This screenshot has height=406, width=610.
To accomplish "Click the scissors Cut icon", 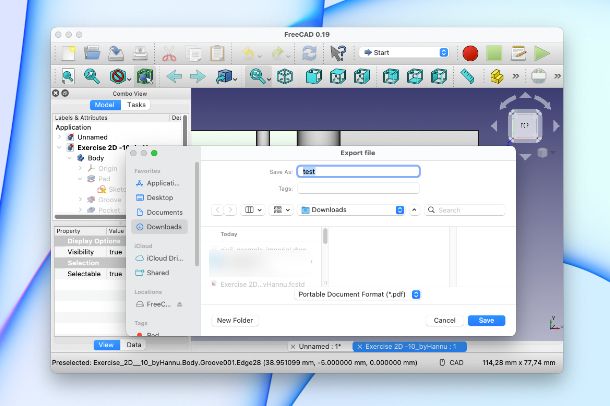I will pyautogui.click(x=169, y=53).
